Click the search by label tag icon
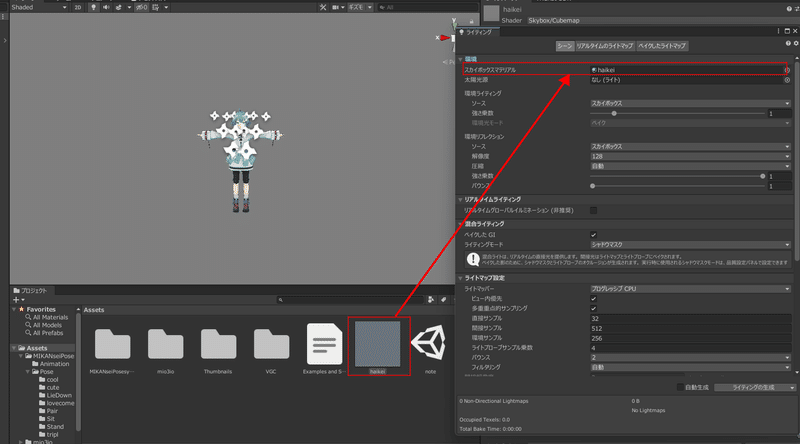This screenshot has width=800, height=444. [x=443, y=300]
